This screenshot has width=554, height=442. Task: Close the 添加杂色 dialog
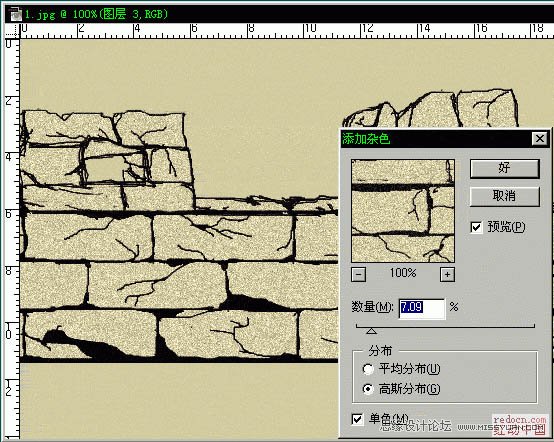(x=540, y=139)
